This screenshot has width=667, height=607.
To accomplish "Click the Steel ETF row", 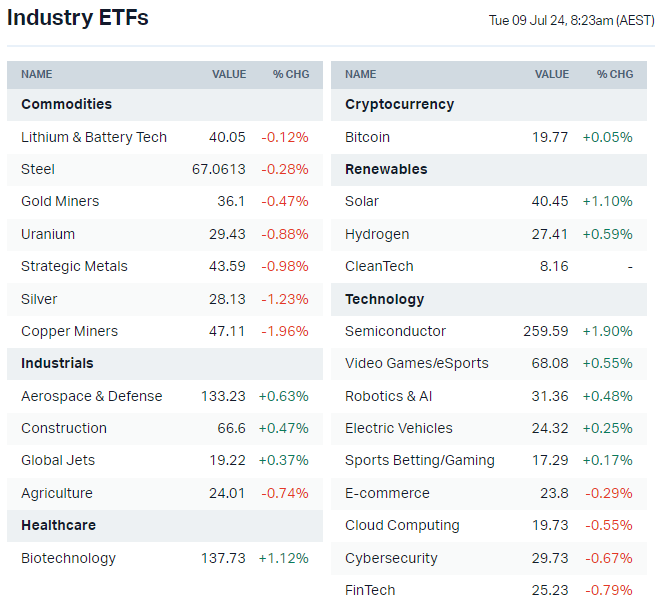I will (38, 169).
